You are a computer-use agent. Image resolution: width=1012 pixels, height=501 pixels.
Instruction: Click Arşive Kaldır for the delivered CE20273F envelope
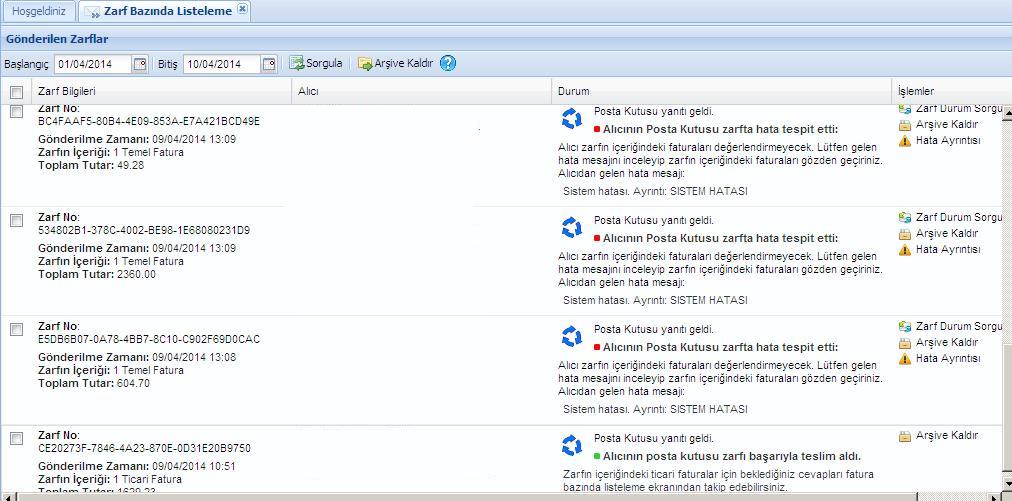coord(946,436)
